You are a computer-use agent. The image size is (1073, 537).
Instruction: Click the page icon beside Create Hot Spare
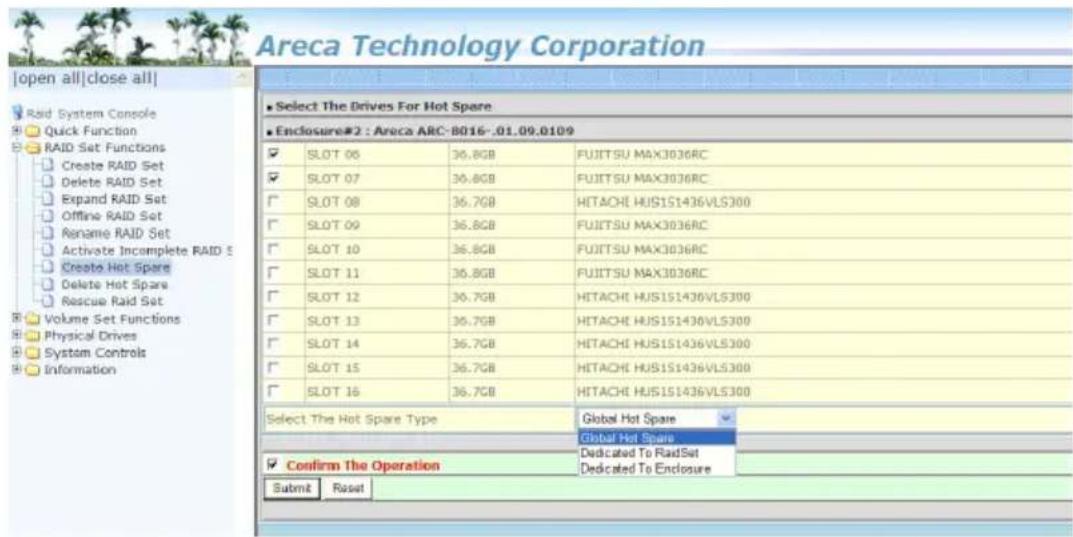tap(47, 267)
